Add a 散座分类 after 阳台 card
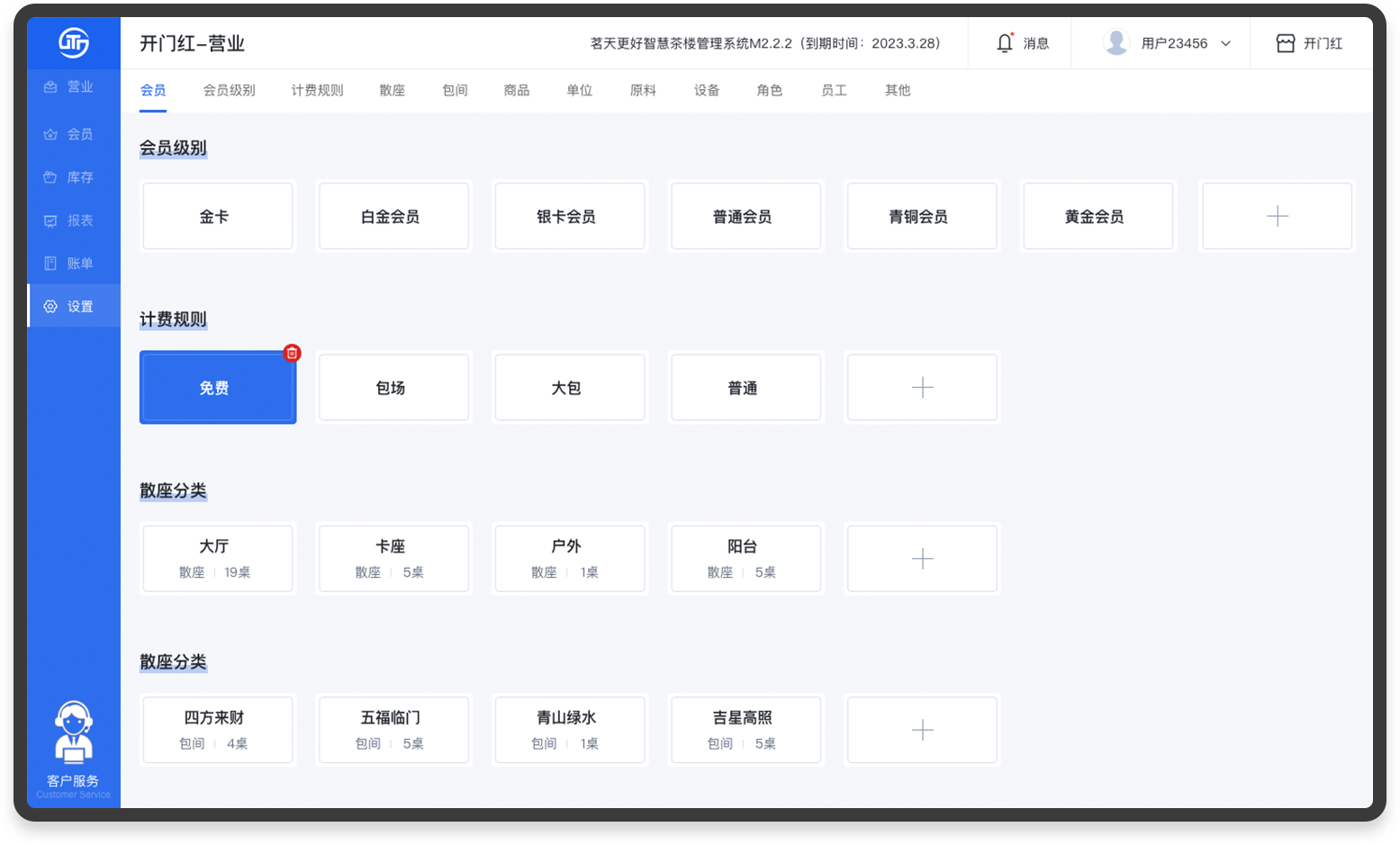Image resolution: width=1400 pixels, height=845 pixels. (922, 559)
